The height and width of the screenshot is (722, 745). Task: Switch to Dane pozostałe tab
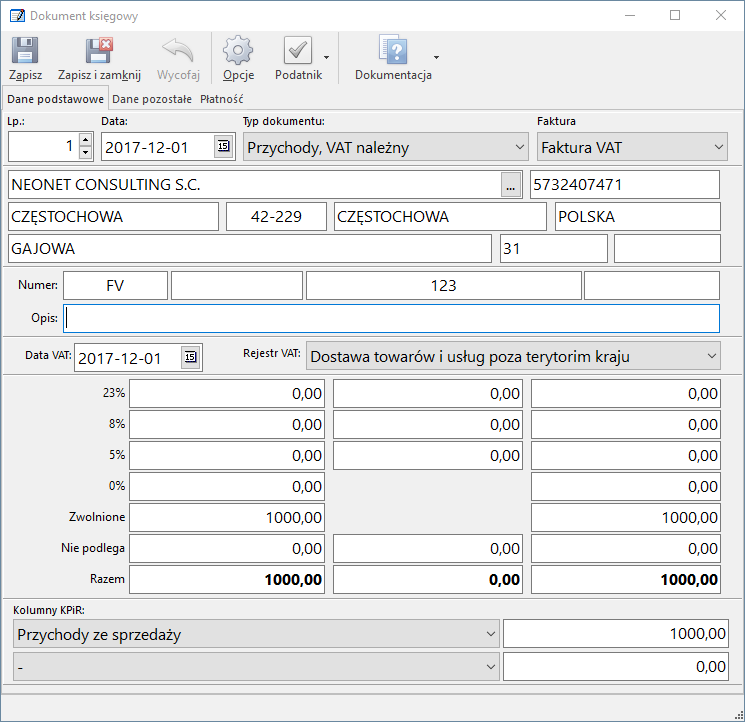(x=152, y=99)
